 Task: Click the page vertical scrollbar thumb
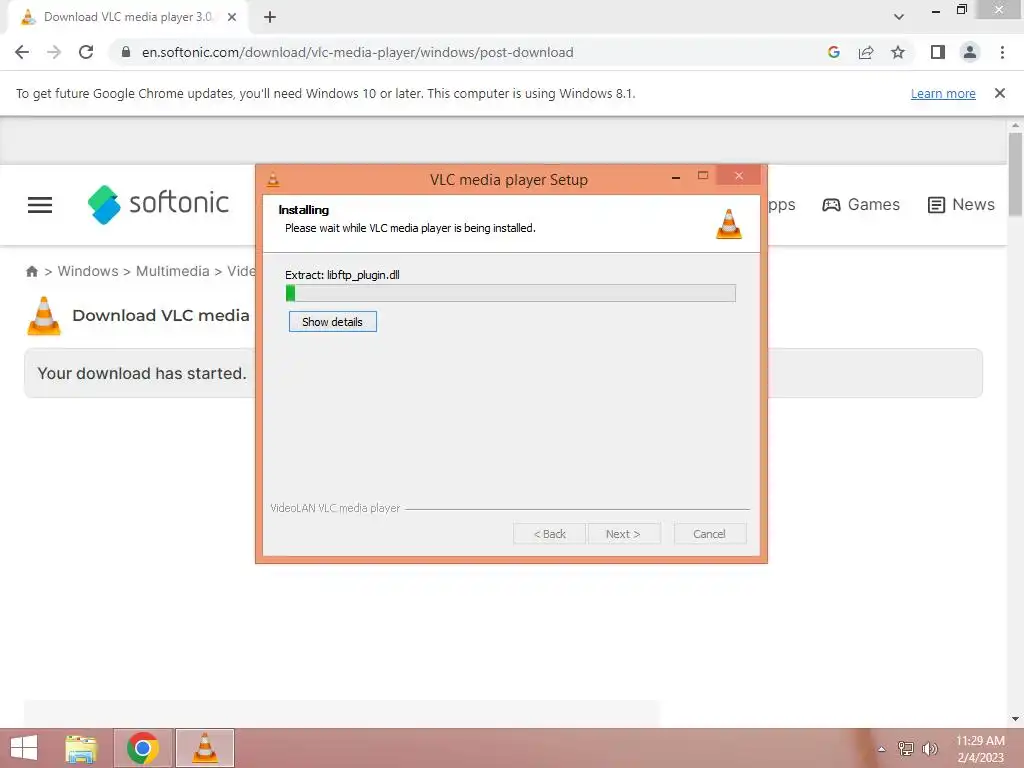click(1015, 174)
